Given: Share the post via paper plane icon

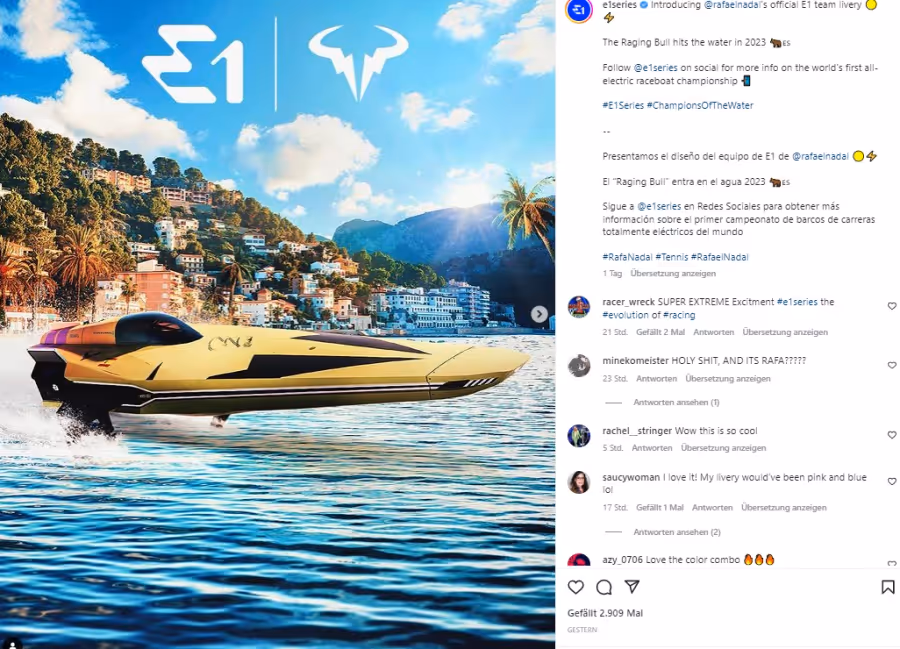Looking at the screenshot, I should click(x=632, y=586).
